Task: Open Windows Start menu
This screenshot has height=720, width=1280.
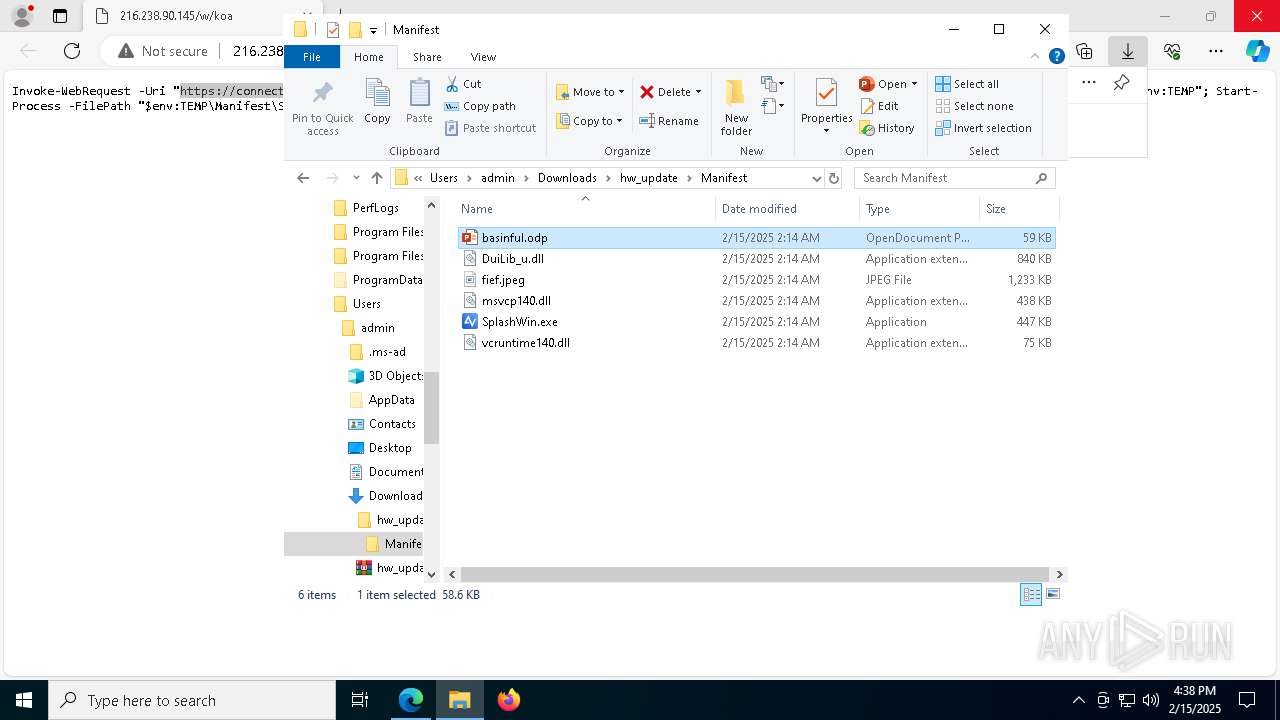Action: pos(24,700)
